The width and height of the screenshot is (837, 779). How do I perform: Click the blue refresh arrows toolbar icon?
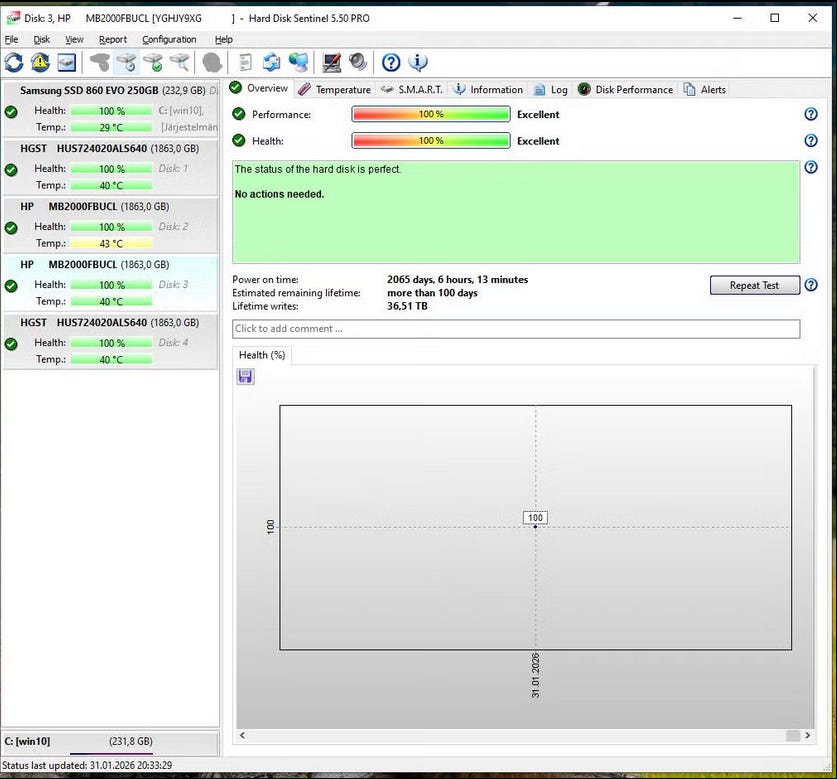pos(14,63)
